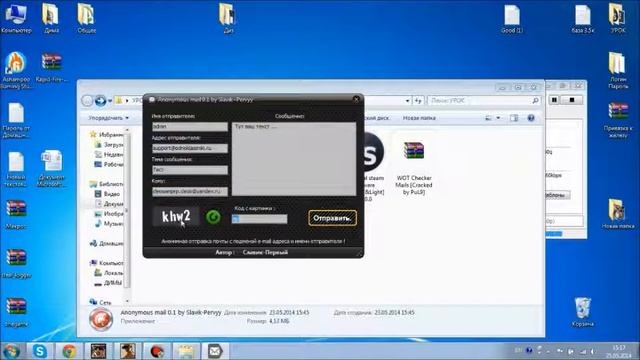Screen dimensions: 640x360
Task: Click the Explorer back arrow button
Action: tap(87, 100)
